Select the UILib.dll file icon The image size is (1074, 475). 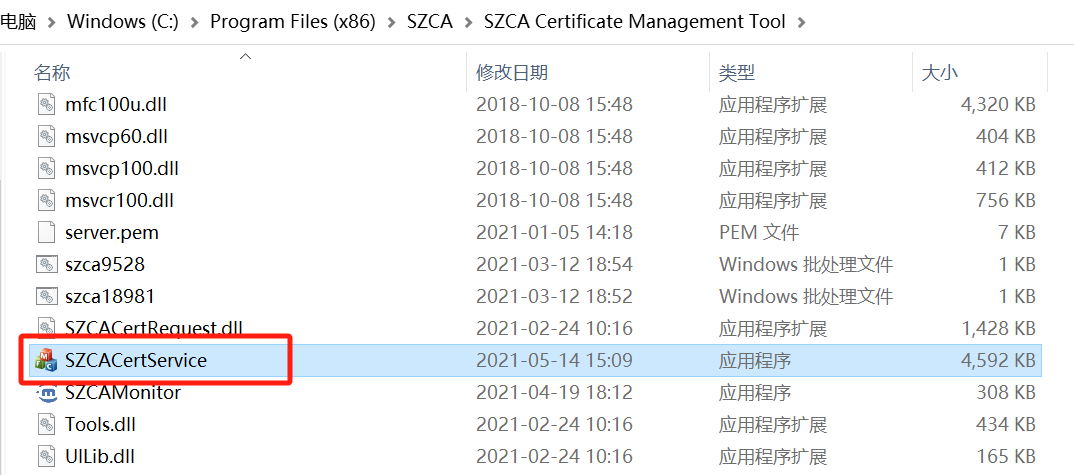tap(47, 457)
